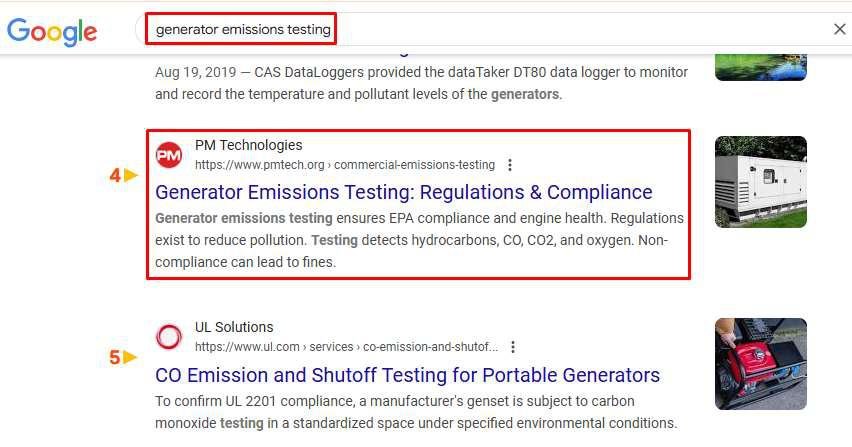This screenshot has height=447, width=852.
Task: Open the three-dot menu beside the pmtech.org URL
Action: coord(510,165)
